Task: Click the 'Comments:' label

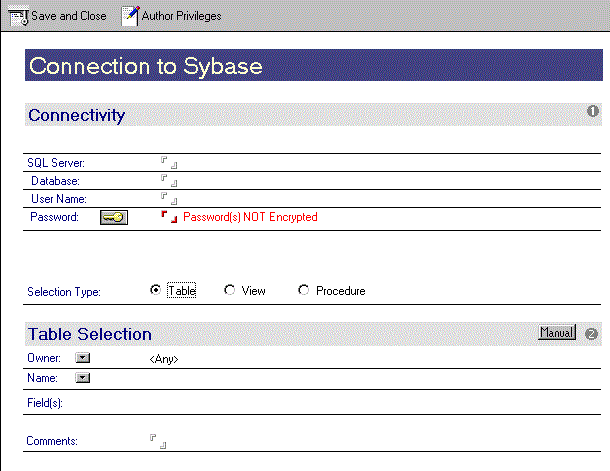Action: 52,441
